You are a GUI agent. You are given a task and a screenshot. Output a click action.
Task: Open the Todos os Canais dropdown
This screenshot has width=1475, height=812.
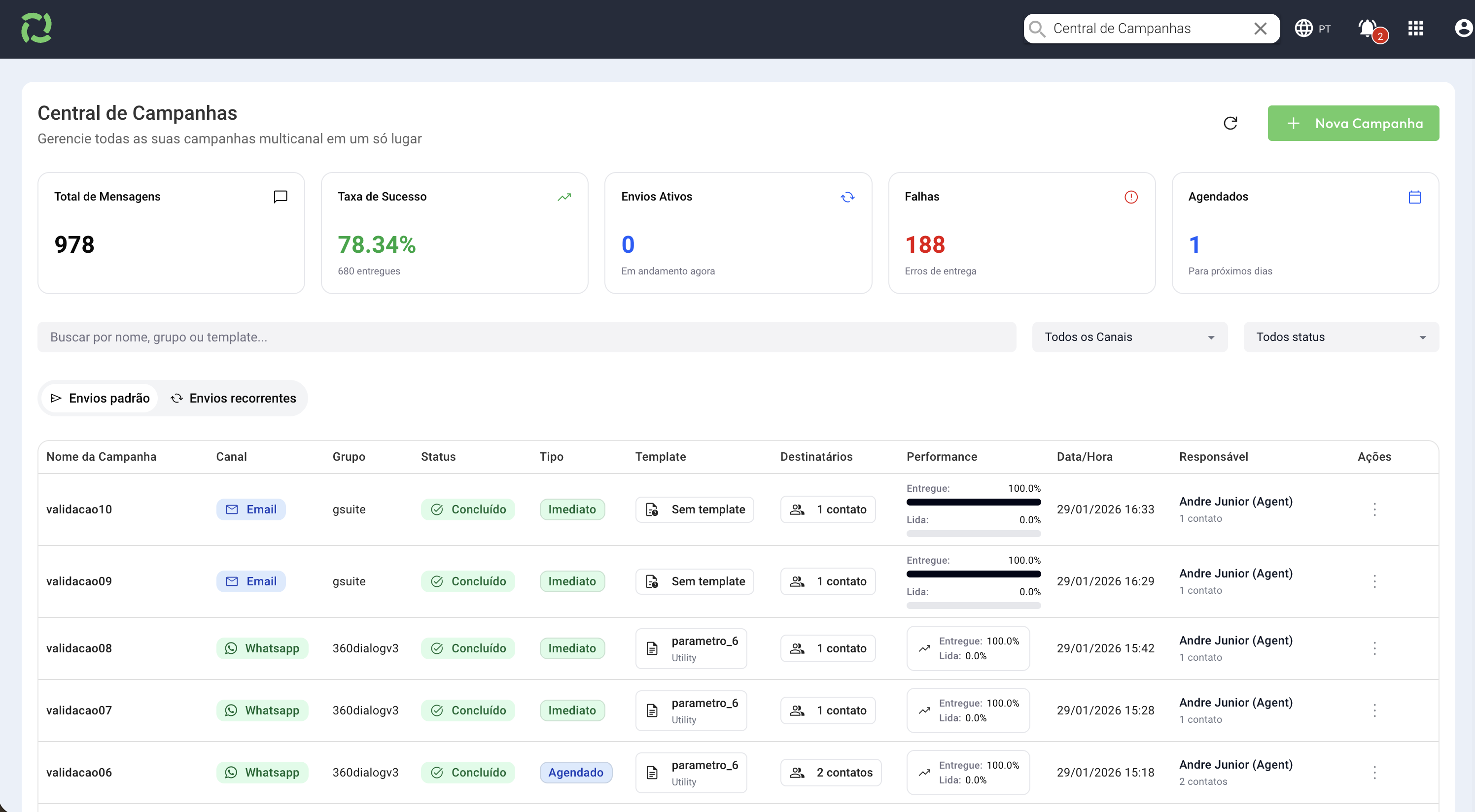click(x=1130, y=337)
